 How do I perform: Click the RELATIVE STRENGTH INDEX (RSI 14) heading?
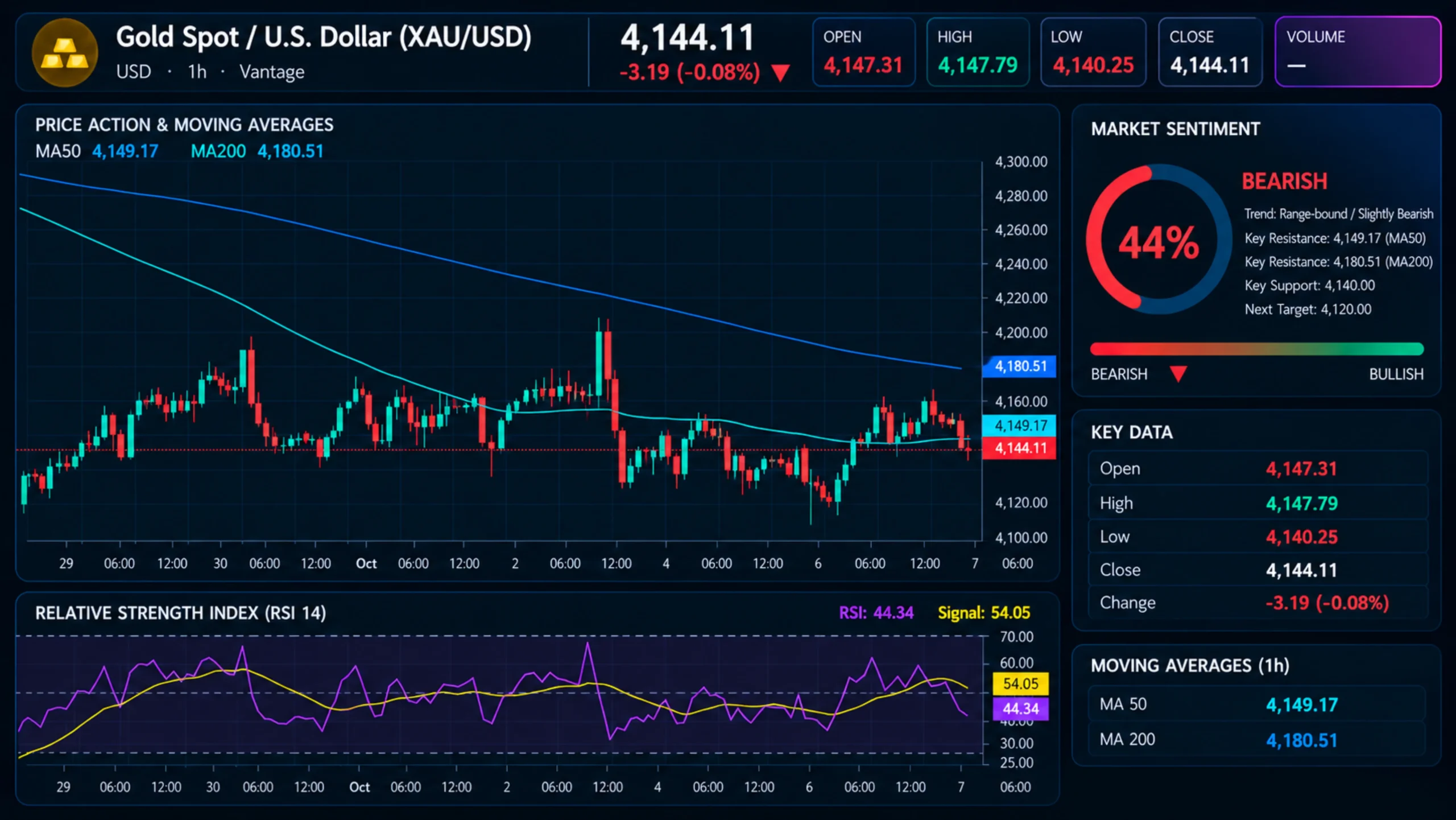[181, 613]
